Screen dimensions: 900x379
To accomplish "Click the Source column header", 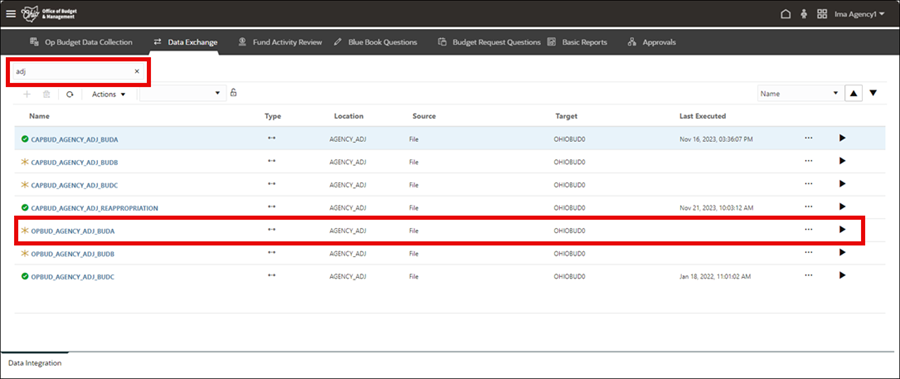I will point(424,116).
